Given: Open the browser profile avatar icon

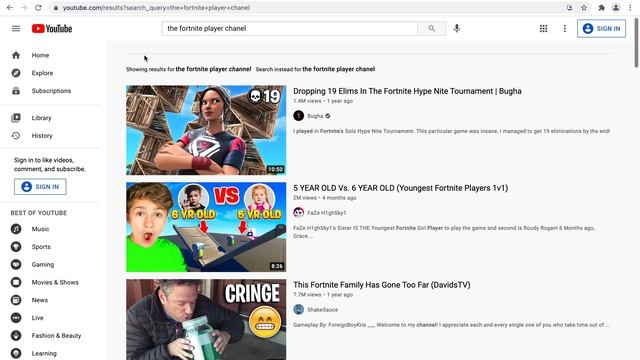Looking at the screenshot, I should click(x=616, y=7).
